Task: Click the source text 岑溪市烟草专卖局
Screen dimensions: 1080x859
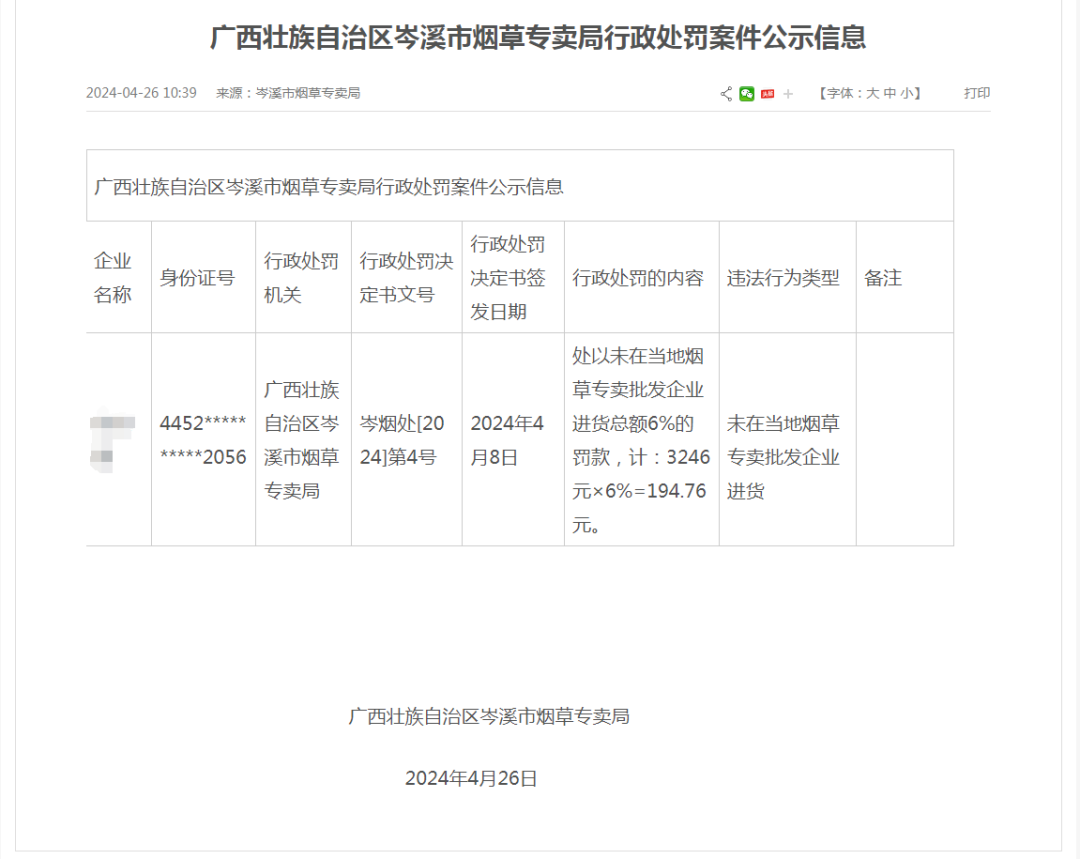Action: pyautogui.click(x=308, y=93)
